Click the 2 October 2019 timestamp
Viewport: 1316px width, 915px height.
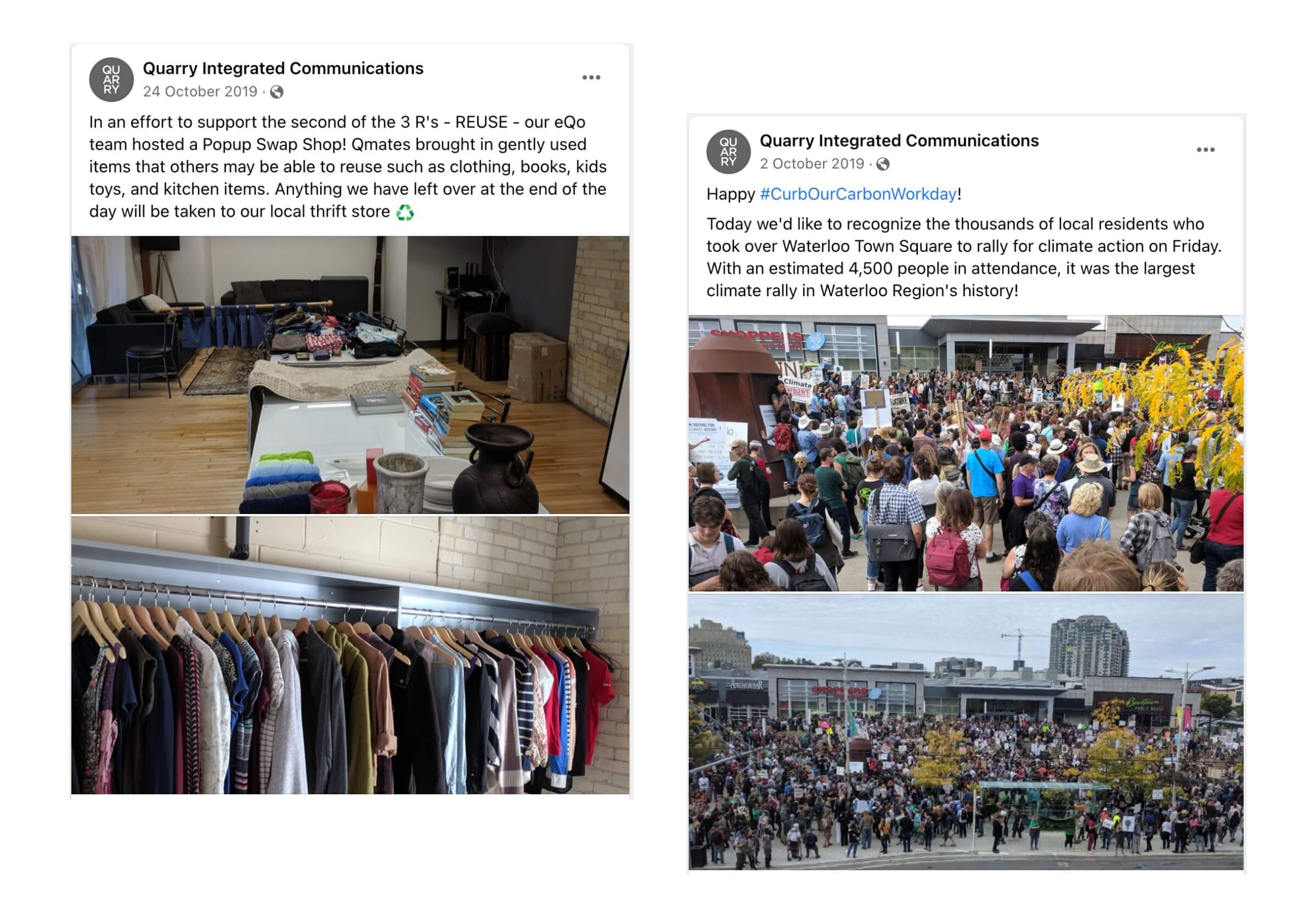812,164
